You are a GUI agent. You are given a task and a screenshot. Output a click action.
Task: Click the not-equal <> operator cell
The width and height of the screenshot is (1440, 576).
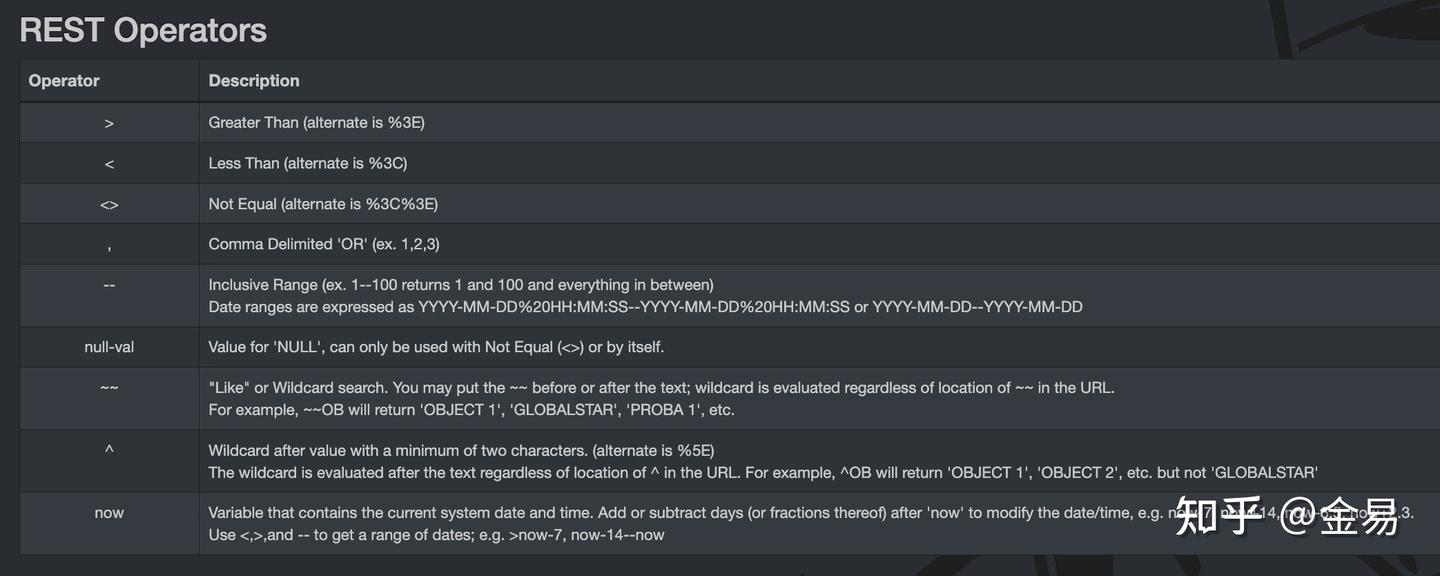click(109, 204)
